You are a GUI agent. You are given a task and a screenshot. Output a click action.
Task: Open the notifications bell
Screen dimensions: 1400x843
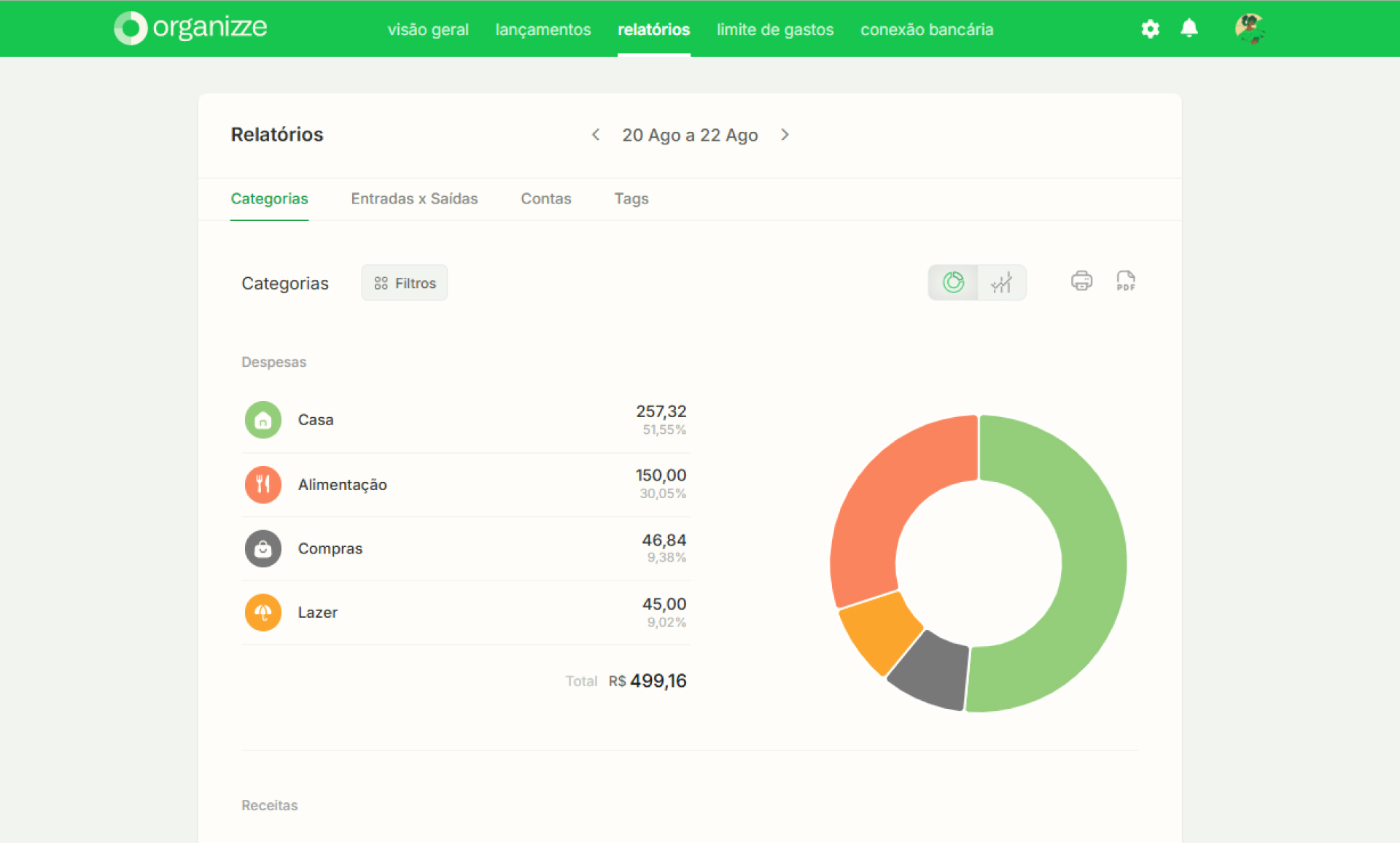tap(1189, 28)
